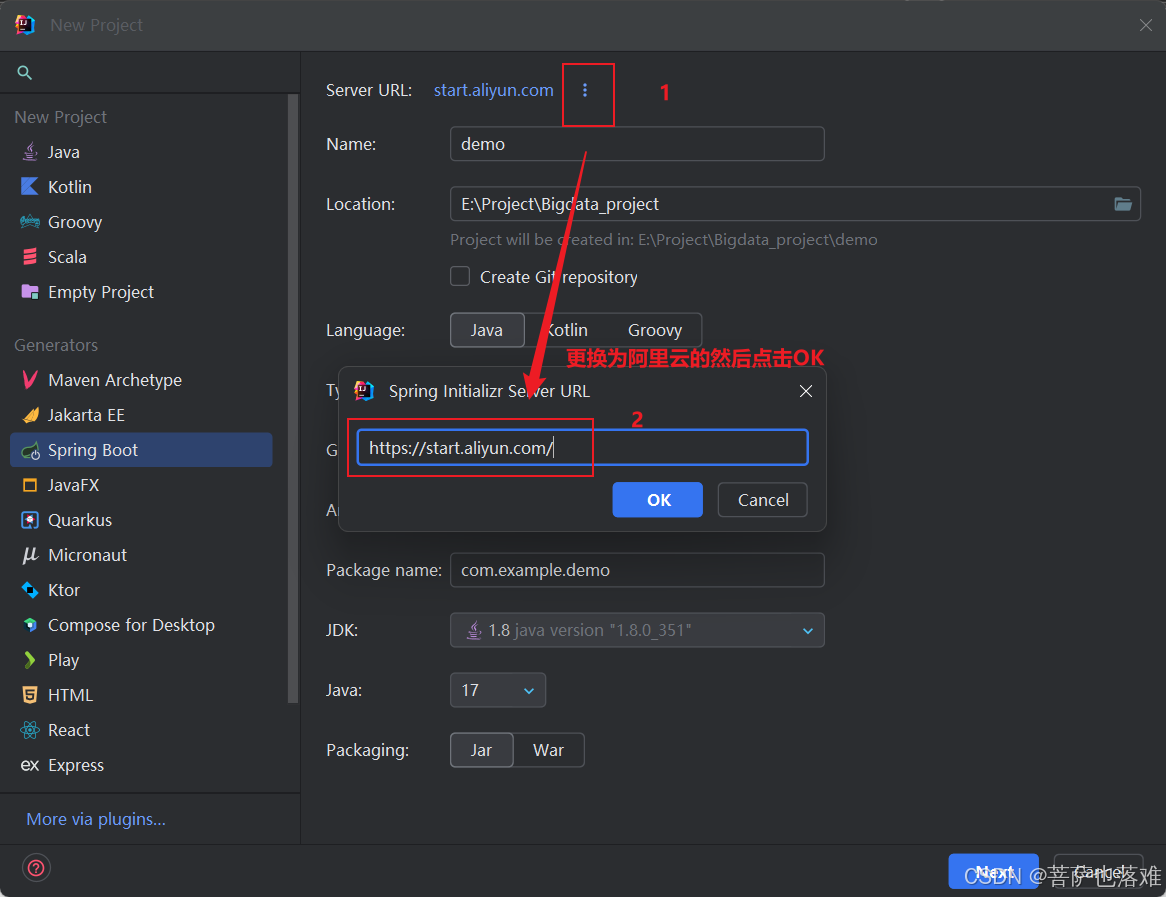The image size is (1166, 897).
Task: Select the Micronaut generator icon
Action: click(30, 555)
